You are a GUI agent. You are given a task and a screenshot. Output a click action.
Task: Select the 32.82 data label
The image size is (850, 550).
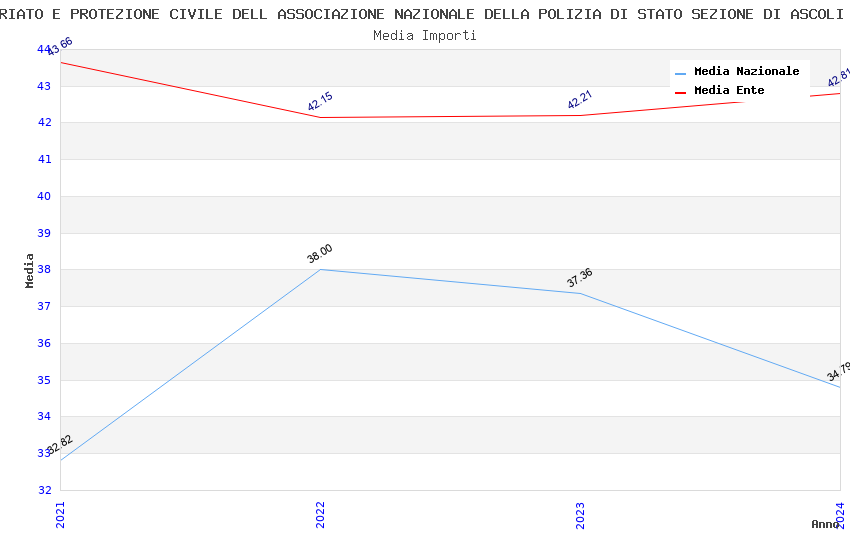[x=60, y=445]
